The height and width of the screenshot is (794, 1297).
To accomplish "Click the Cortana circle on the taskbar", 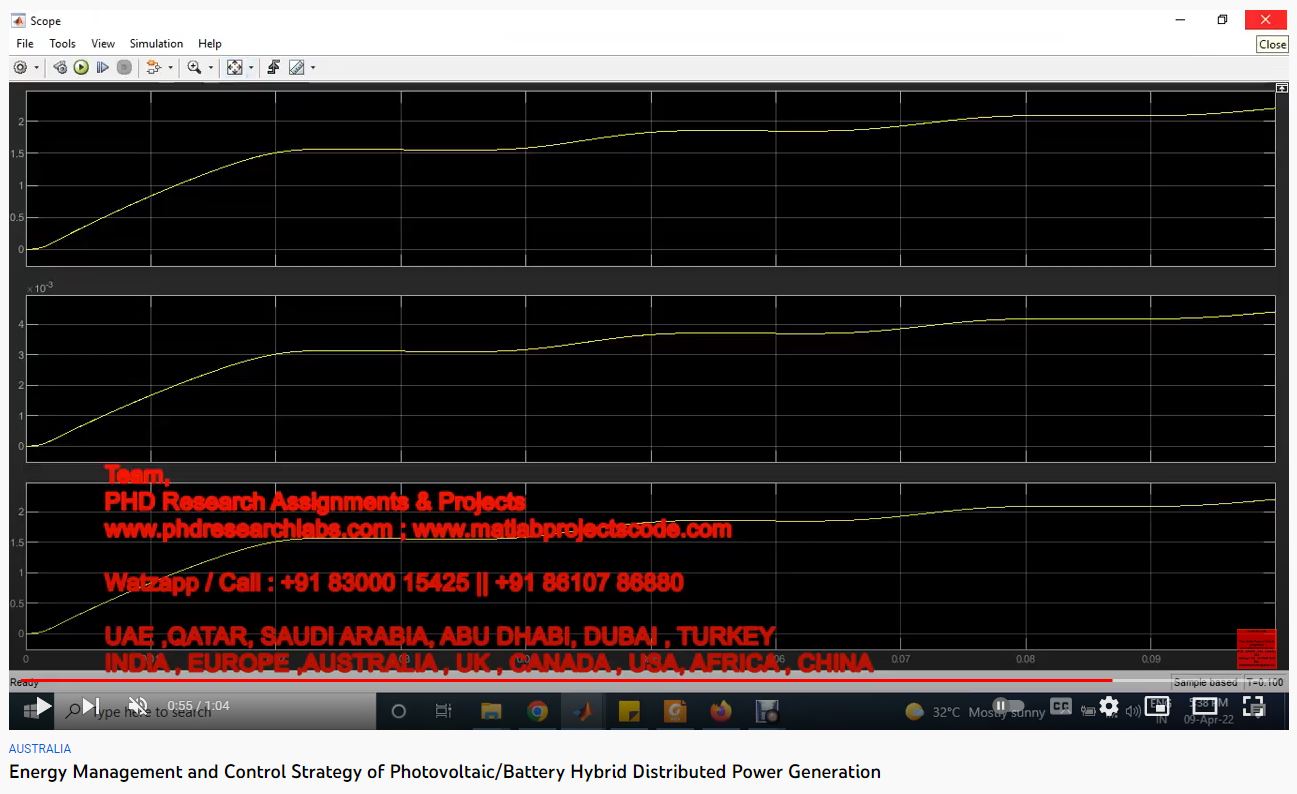I will pos(398,712).
